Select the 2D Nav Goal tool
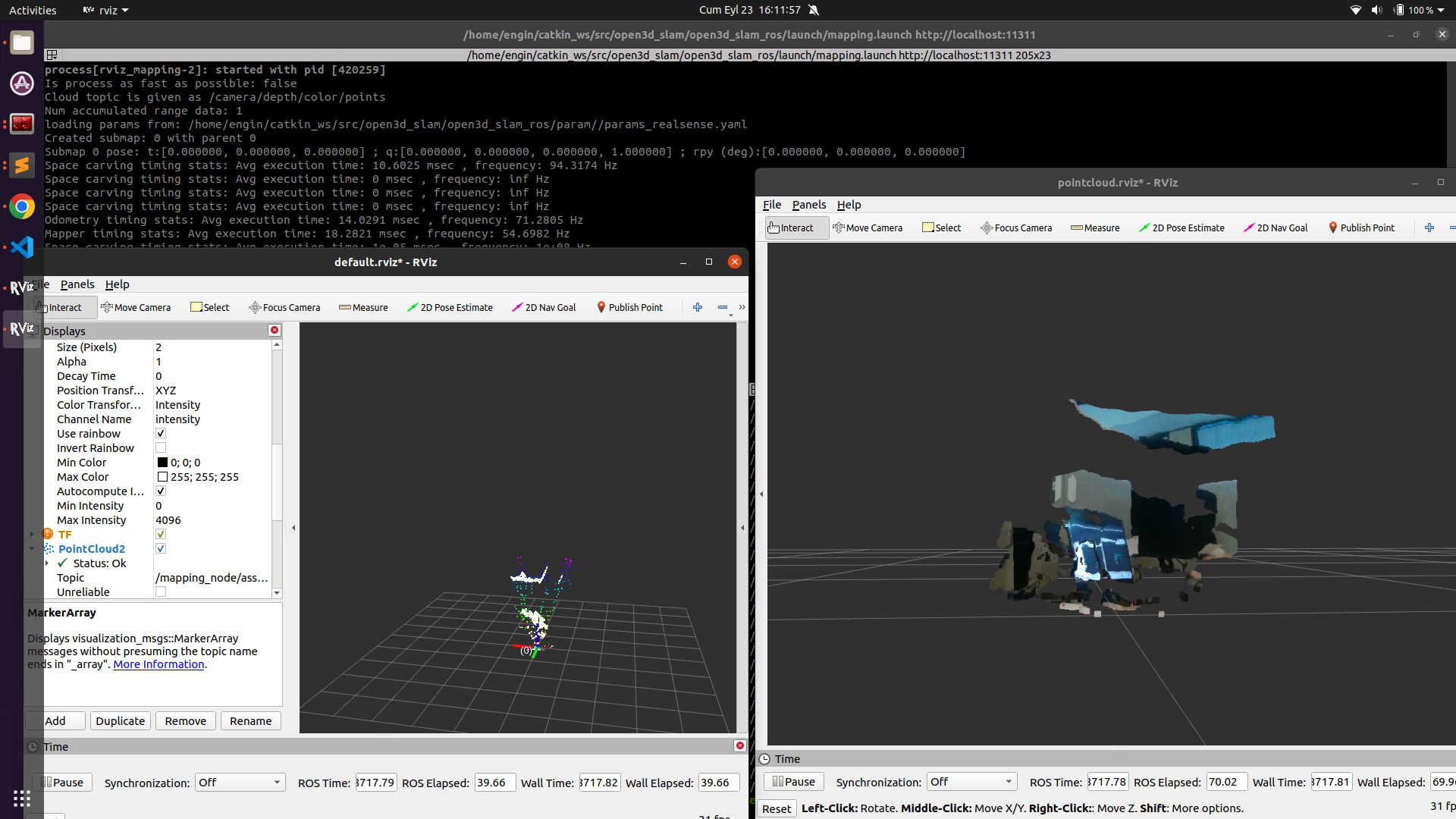 click(544, 307)
